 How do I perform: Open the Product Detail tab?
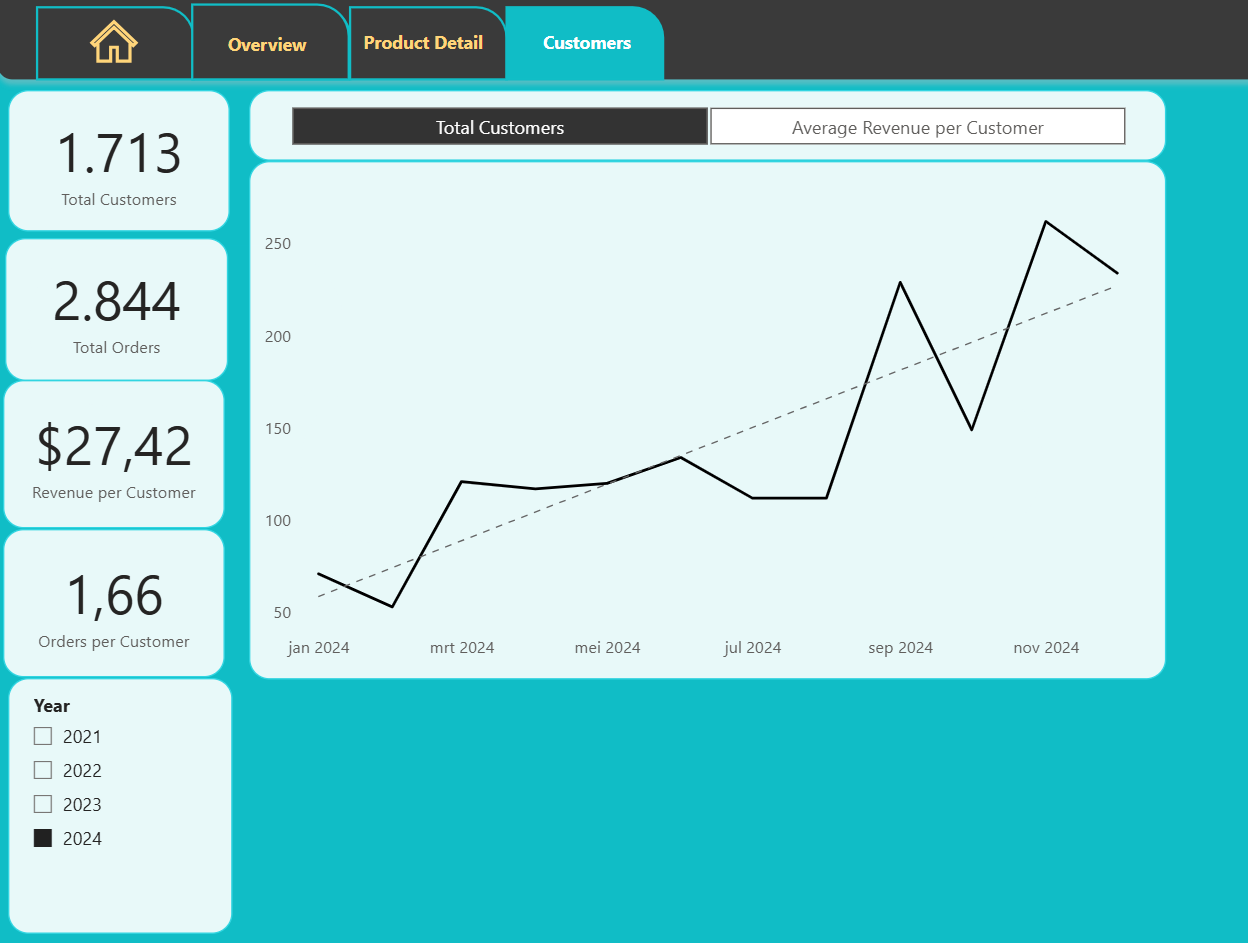[x=424, y=43]
